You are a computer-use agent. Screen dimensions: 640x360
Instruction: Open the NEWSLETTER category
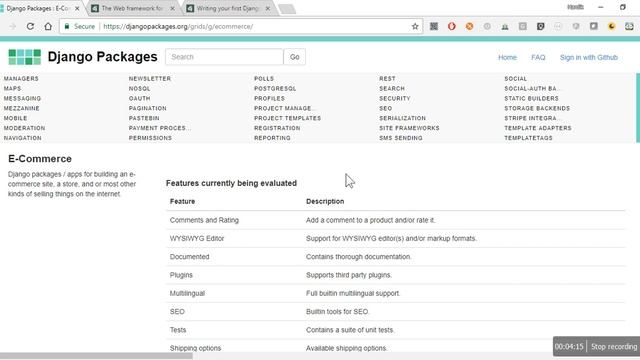[150, 79]
